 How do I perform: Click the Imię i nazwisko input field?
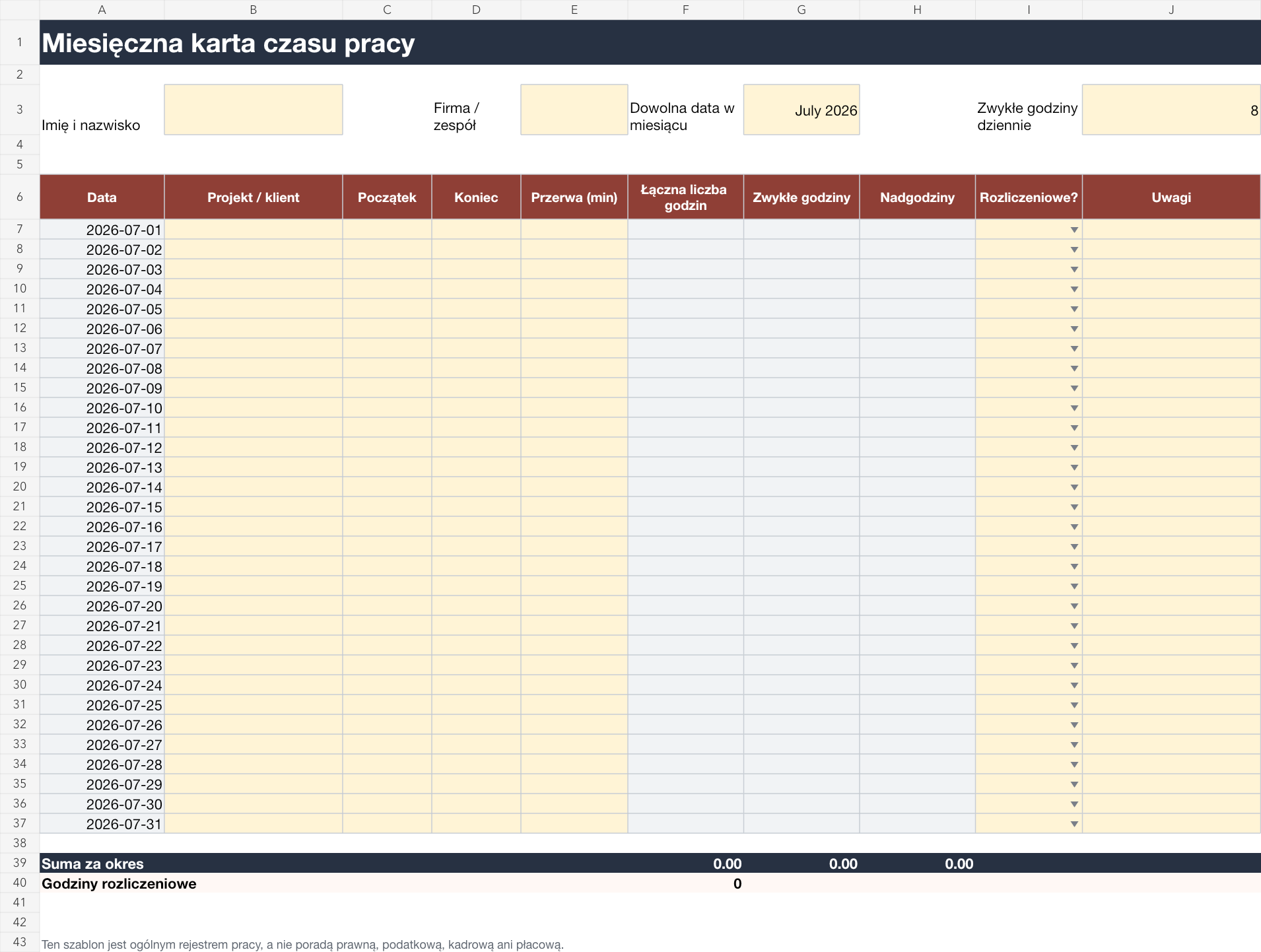(x=254, y=110)
